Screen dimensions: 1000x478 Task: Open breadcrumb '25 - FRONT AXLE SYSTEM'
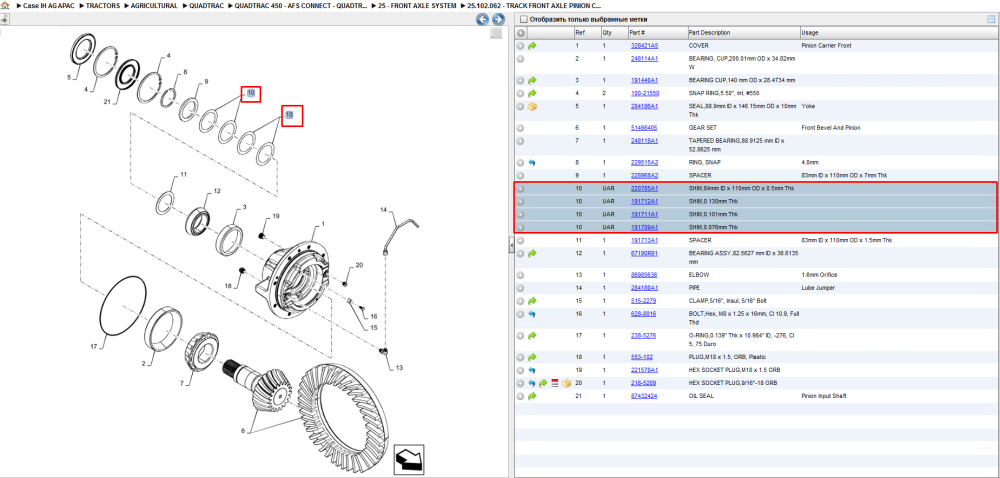click(417, 5)
